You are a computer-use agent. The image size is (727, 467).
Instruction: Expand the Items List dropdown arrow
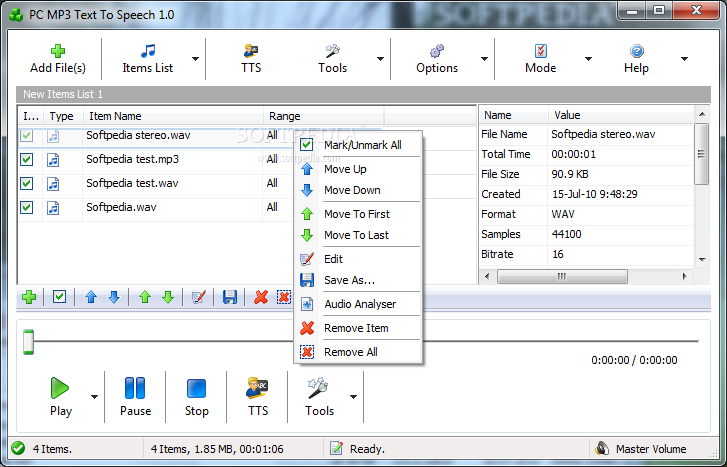(195, 59)
